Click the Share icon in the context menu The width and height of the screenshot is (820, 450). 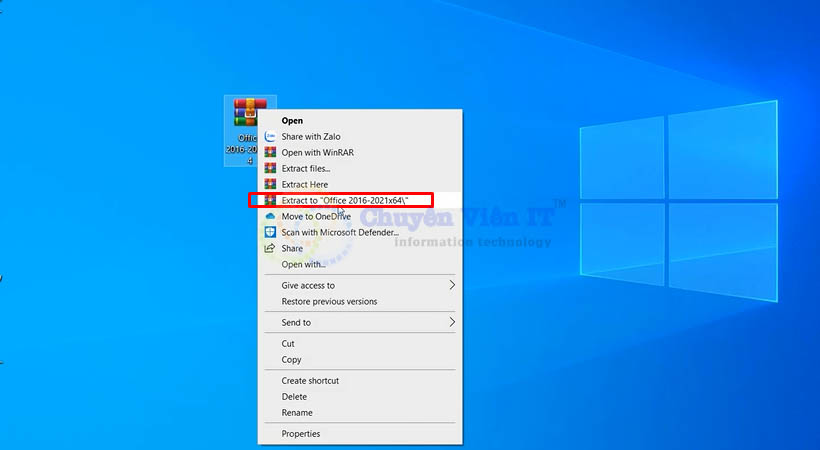[270, 248]
